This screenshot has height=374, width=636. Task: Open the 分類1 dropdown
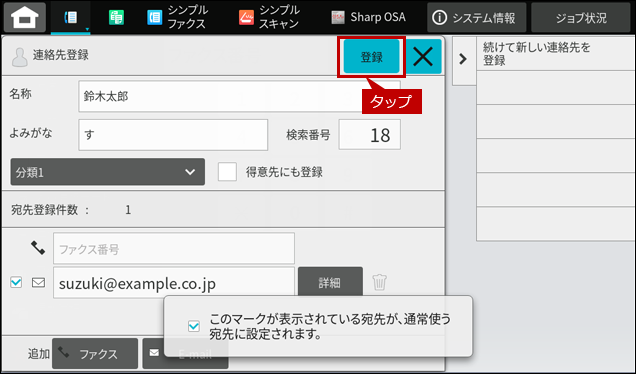tap(107, 172)
